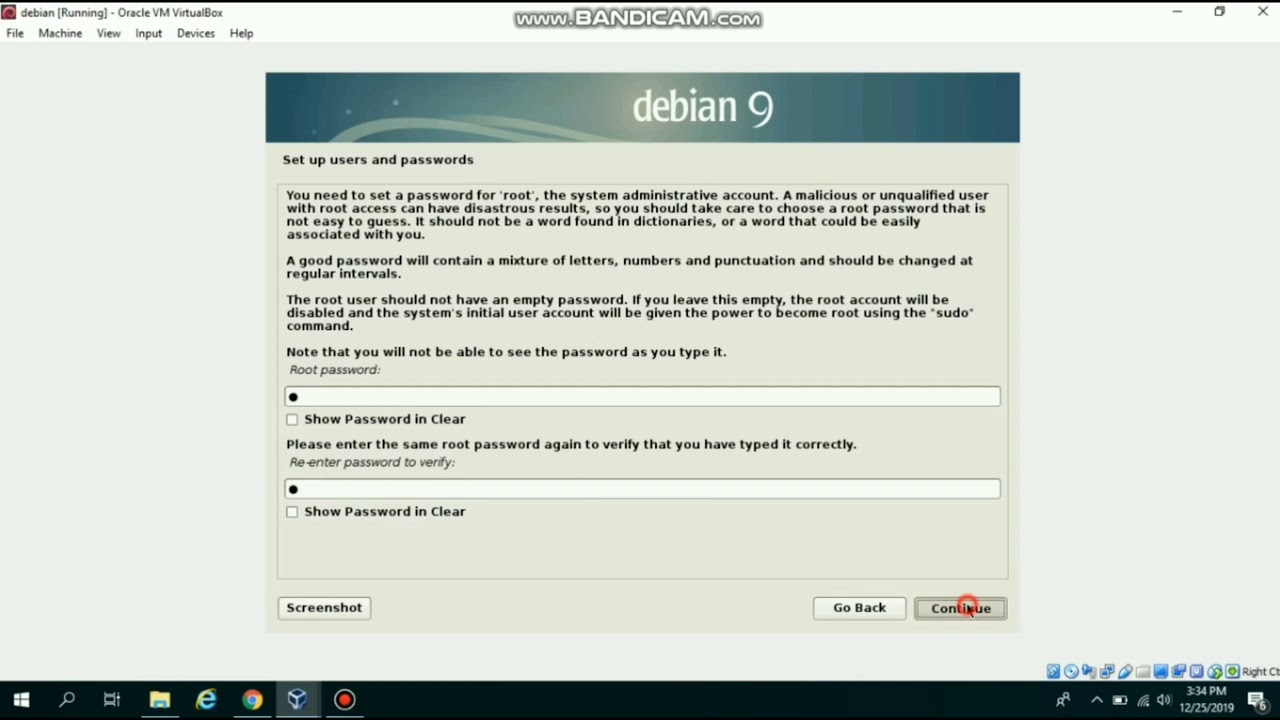Open Windows search from taskbar
This screenshot has width=1280, height=720.
[x=67, y=700]
